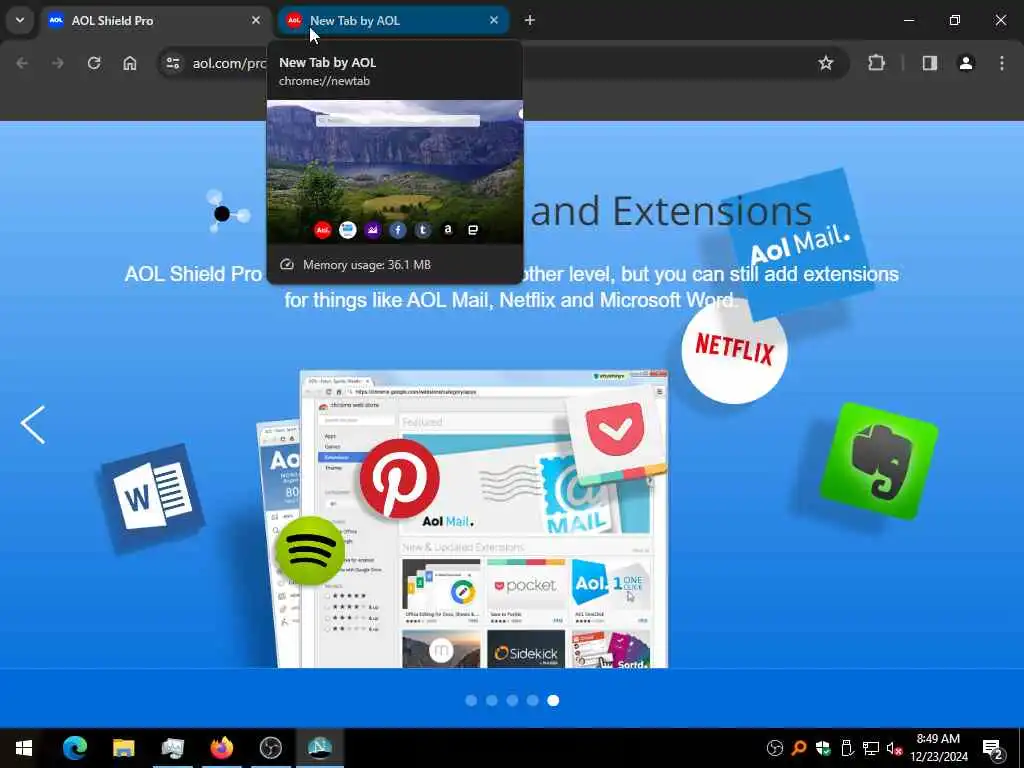1024x768 pixels.
Task: Open the tab search dropdown arrow
Action: pyautogui.click(x=20, y=20)
